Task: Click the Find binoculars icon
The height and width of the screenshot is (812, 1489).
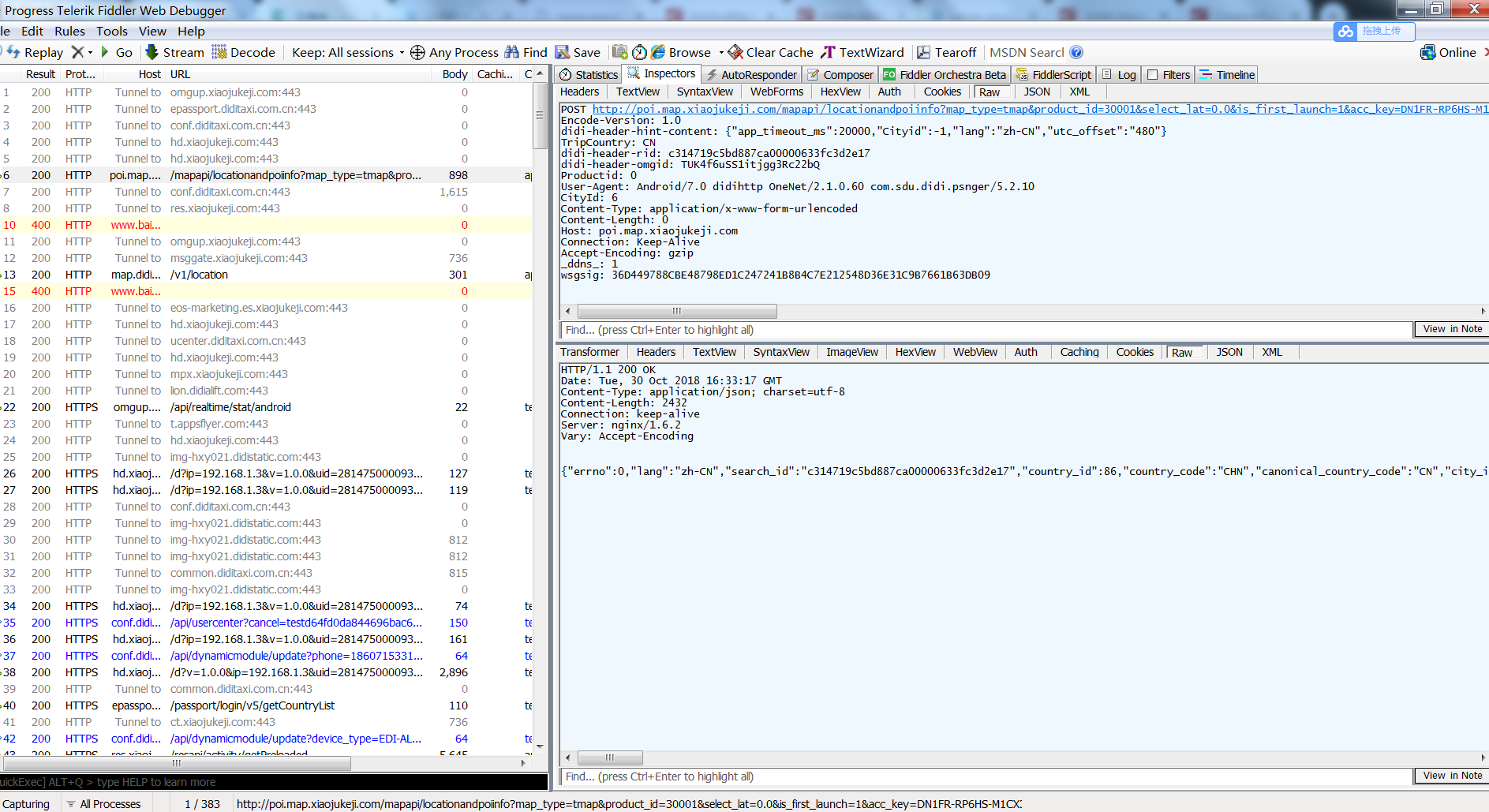Action: point(512,52)
